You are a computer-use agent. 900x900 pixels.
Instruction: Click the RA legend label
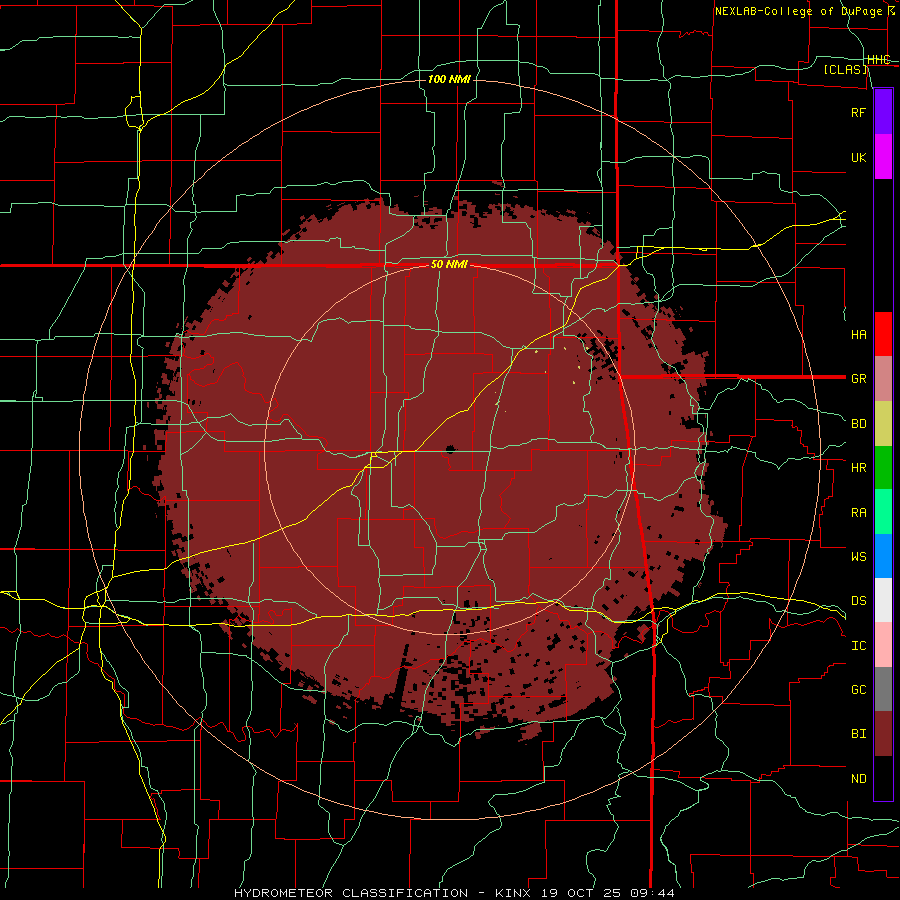[x=858, y=513]
